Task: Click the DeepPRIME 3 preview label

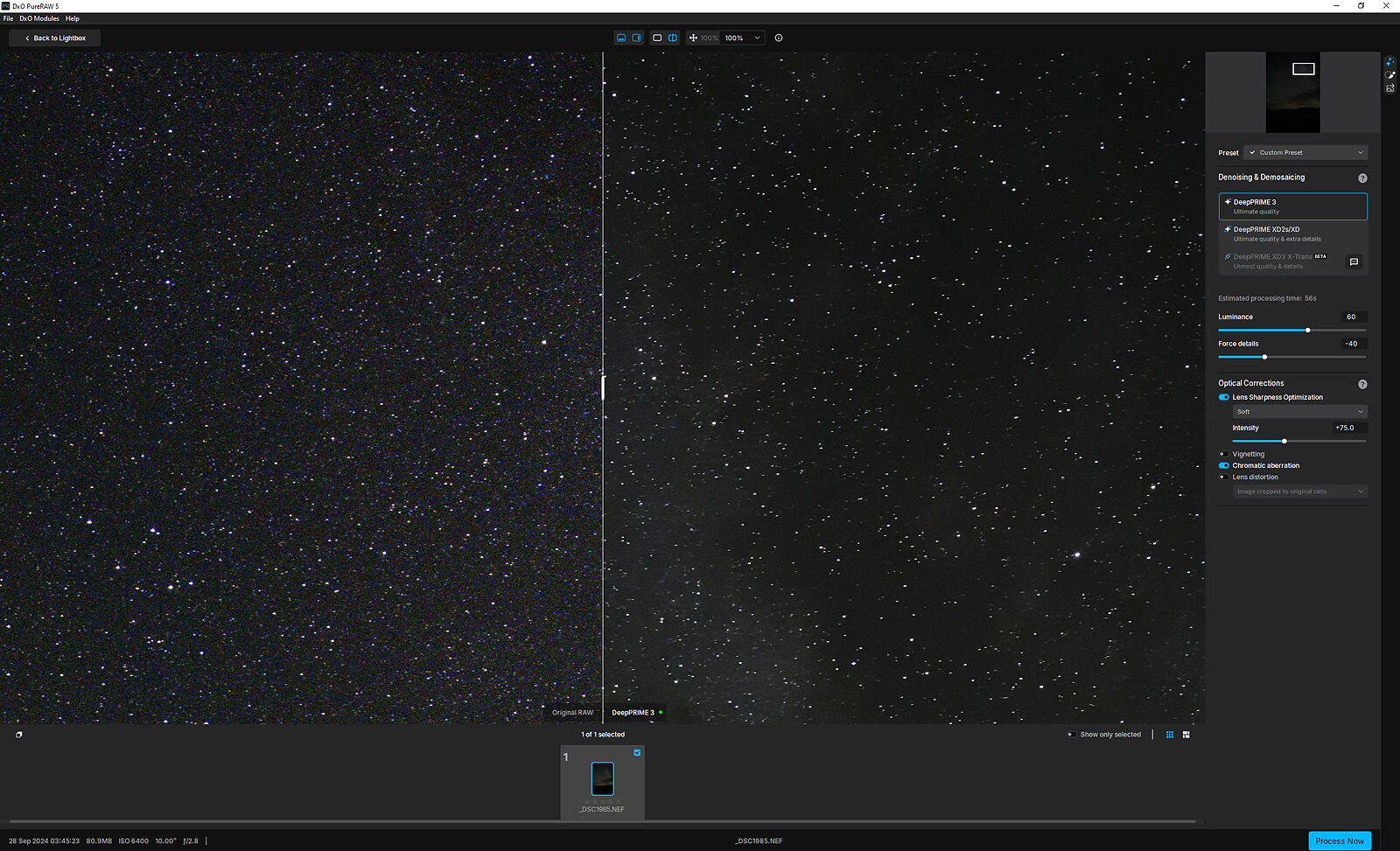Action: [x=633, y=713]
